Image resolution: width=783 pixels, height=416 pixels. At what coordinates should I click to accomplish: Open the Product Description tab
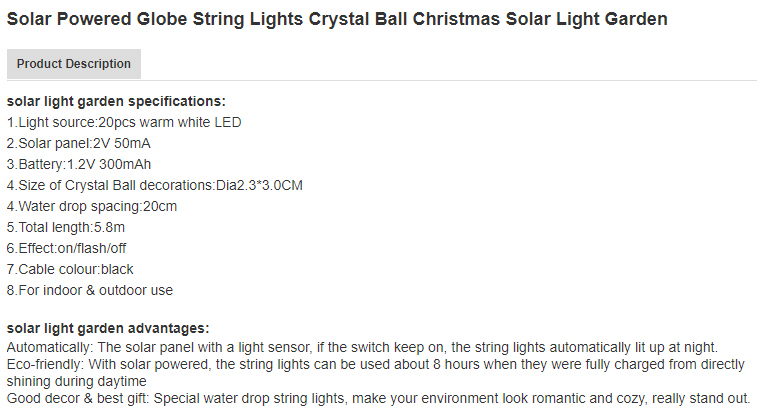click(x=73, y=64)
